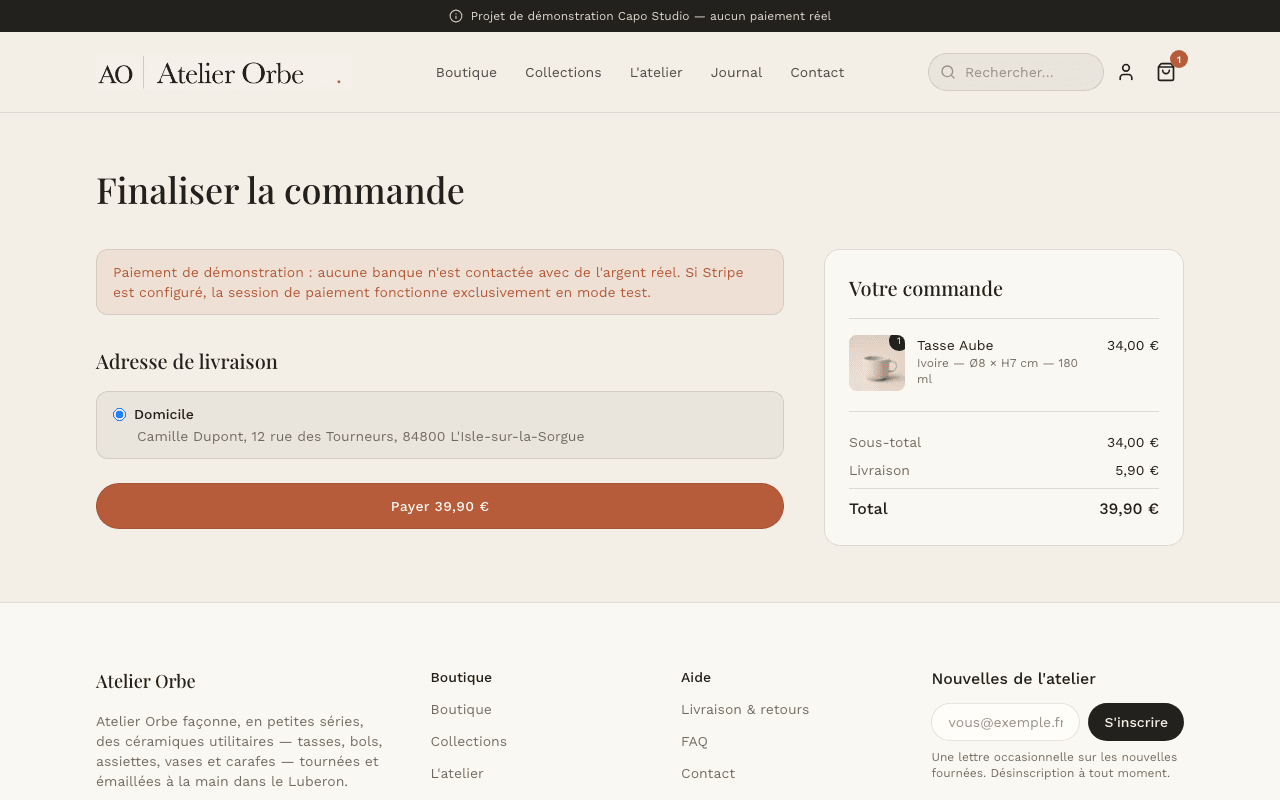Click the Payer 39,90 € button
Viewport: 1280px width, 800px height.
point(440,506)
